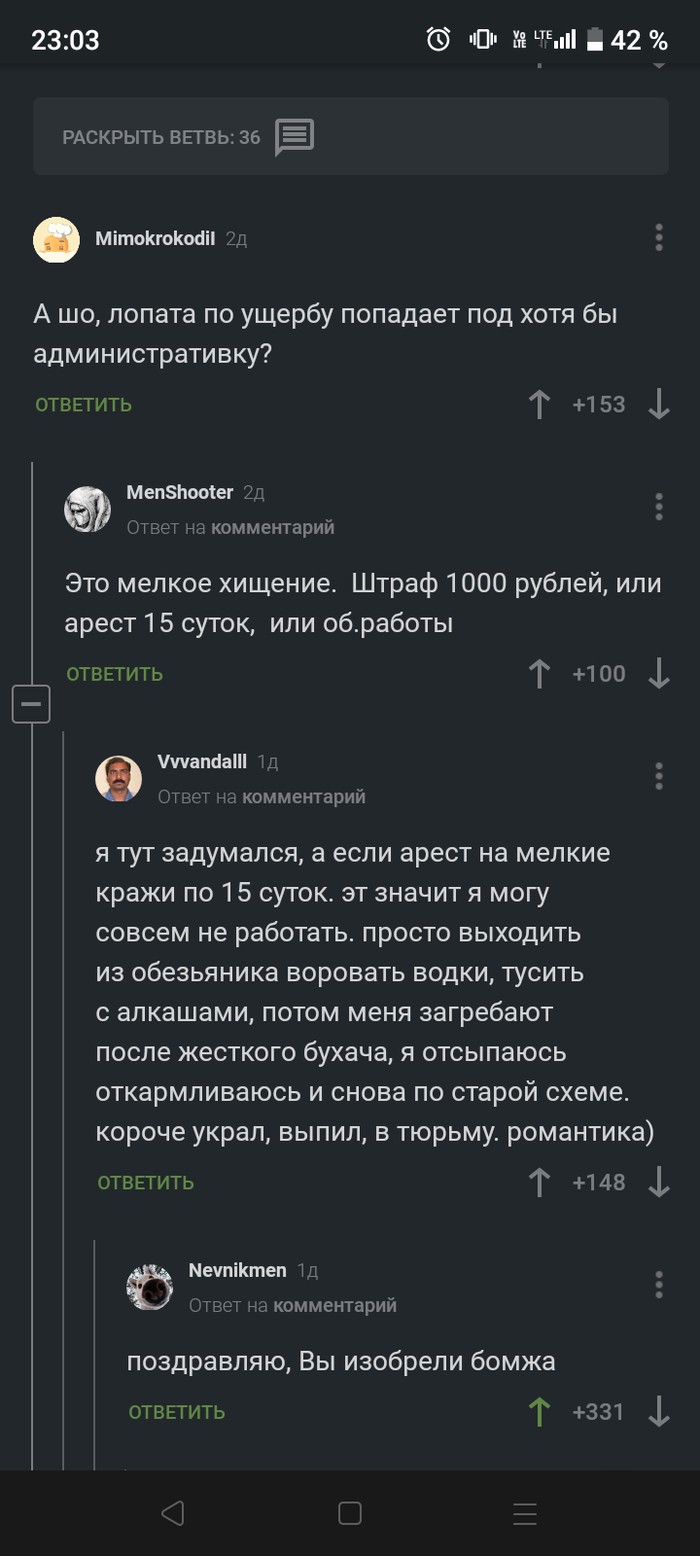
Task: Open the overflow menu on Mimokrokodil's comment
Action: point(659,238)
